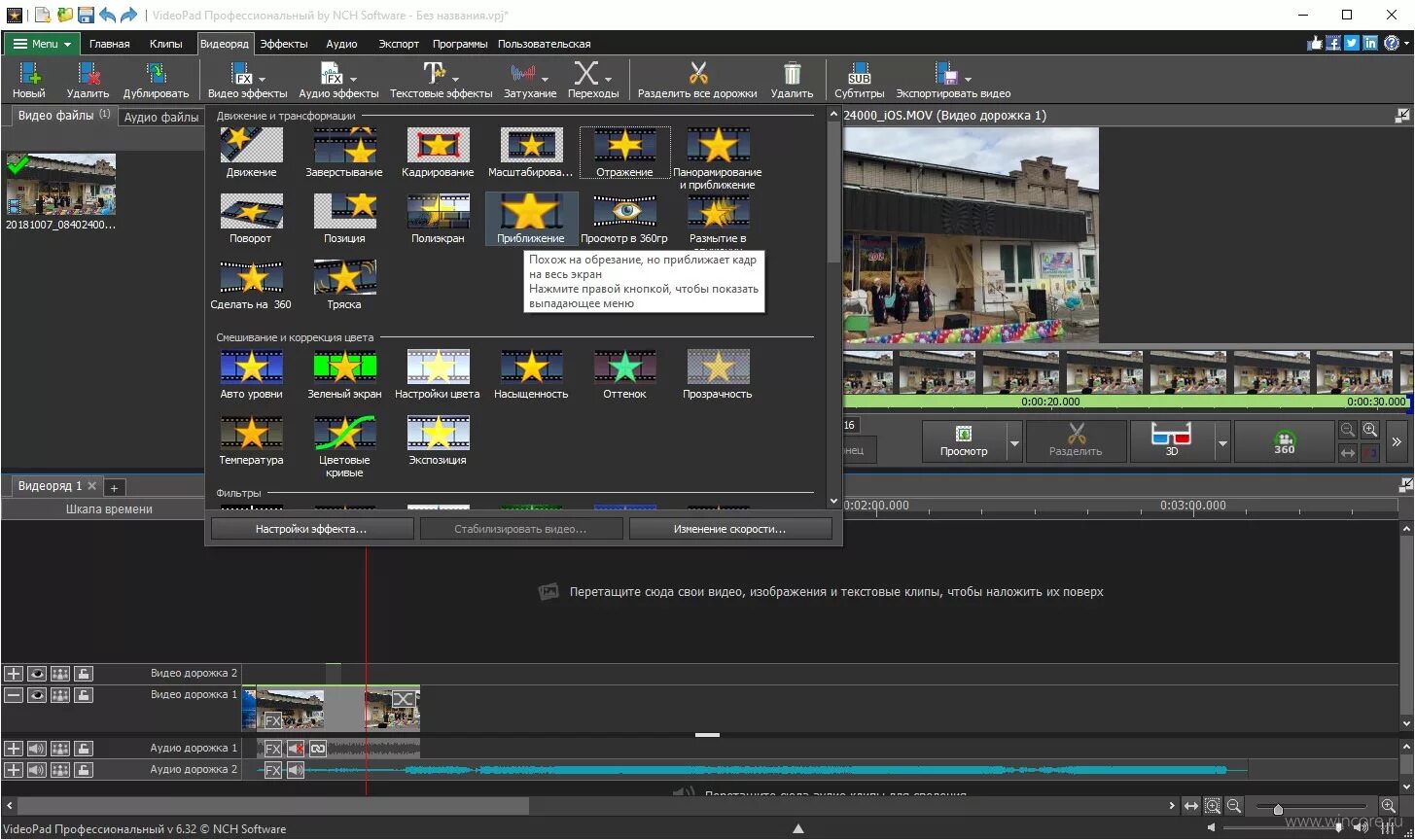Click Дублировать in the toolbar
This screenshot has width=1415, height=840.
click(x=156, y=80)
